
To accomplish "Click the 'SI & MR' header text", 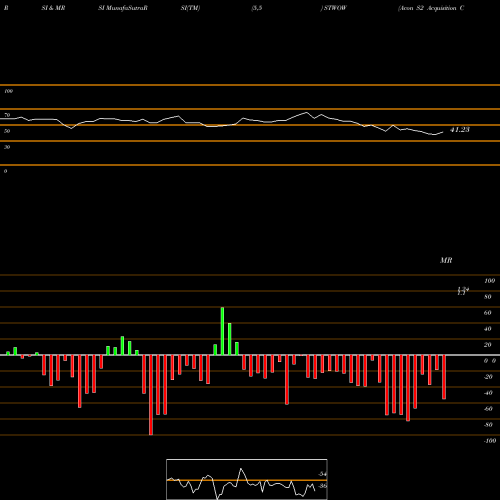I will click(53, 8).
